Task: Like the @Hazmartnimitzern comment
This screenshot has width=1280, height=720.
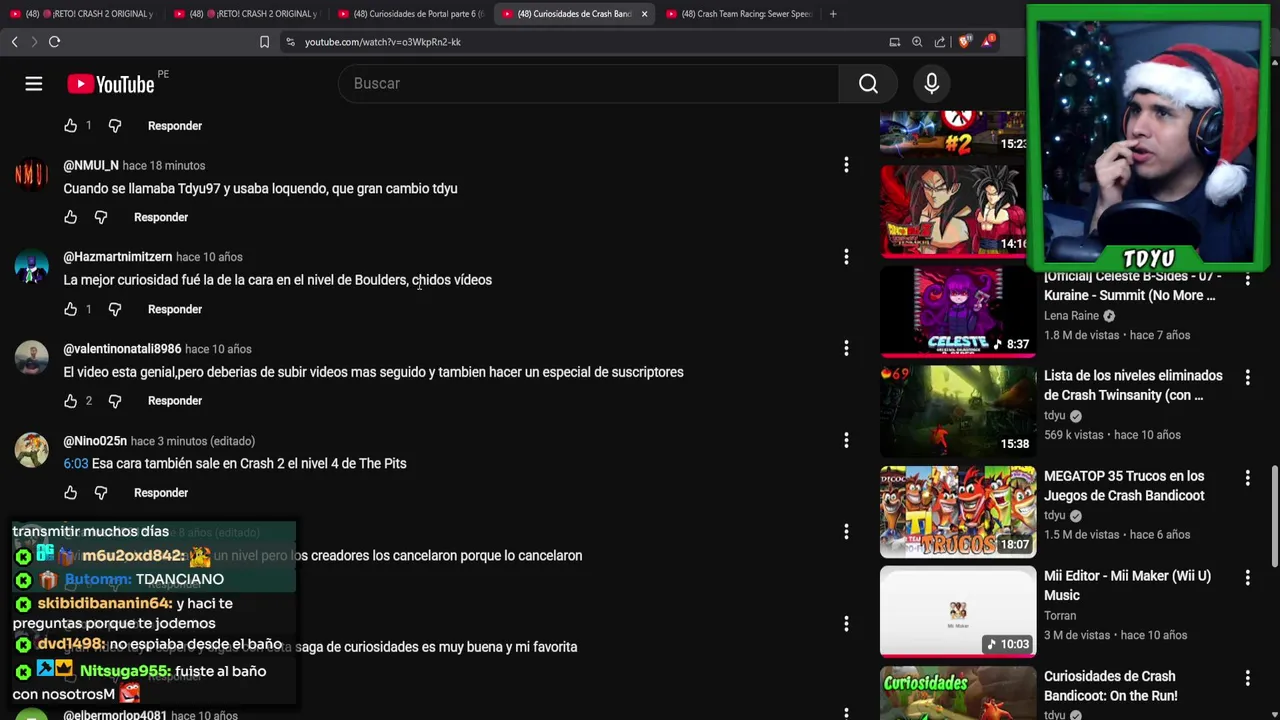Action: pos(70,309)
